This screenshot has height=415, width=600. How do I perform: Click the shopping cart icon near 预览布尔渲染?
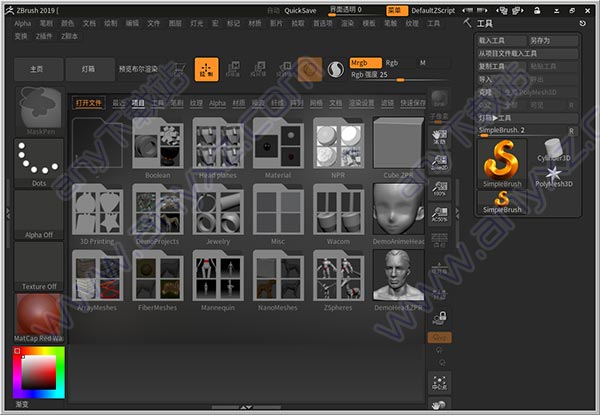point(179,69)
